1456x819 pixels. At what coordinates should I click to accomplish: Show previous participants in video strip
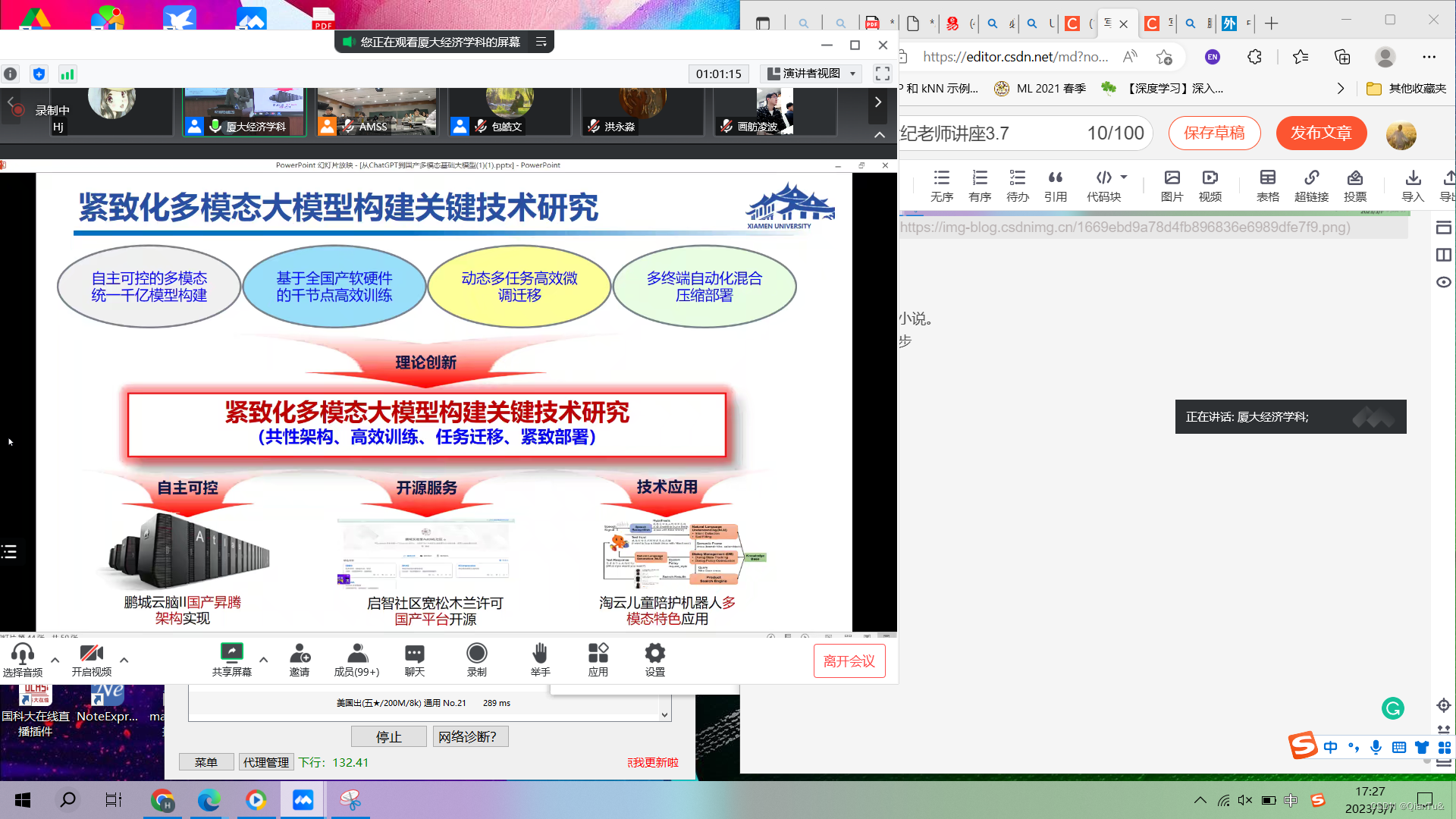point(11,102)
